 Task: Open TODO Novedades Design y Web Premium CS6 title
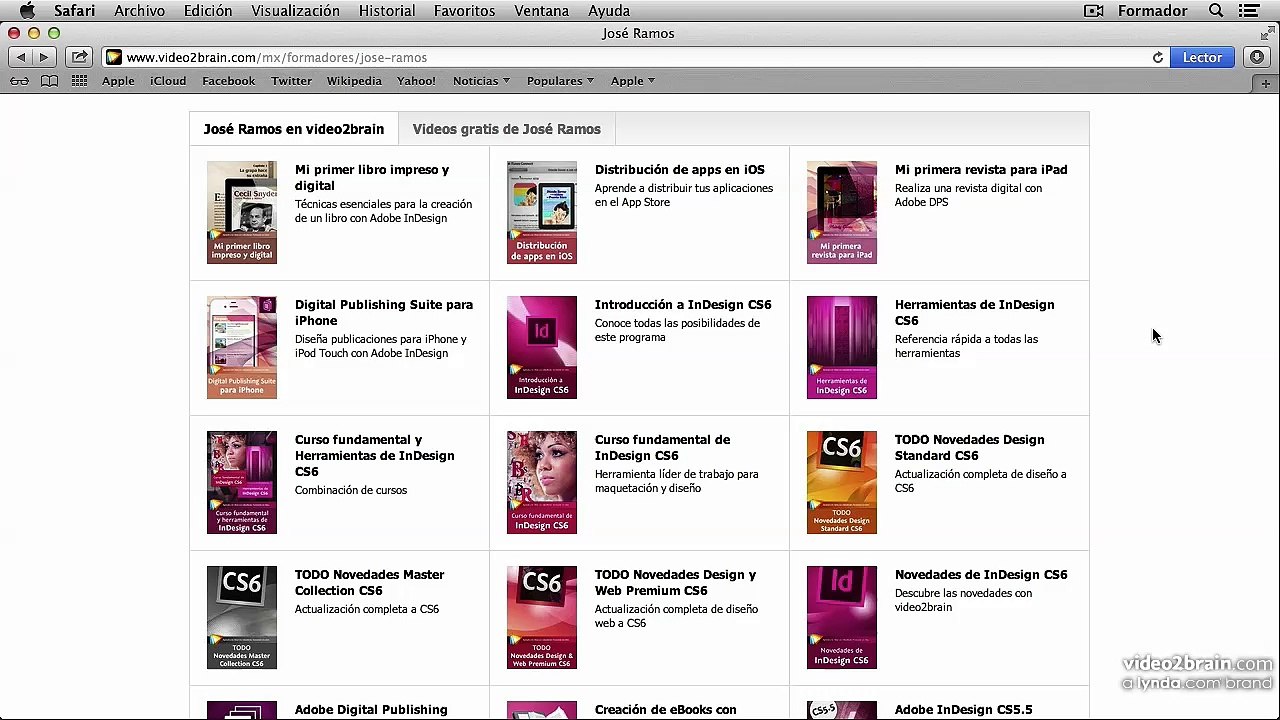click(675, 583)
